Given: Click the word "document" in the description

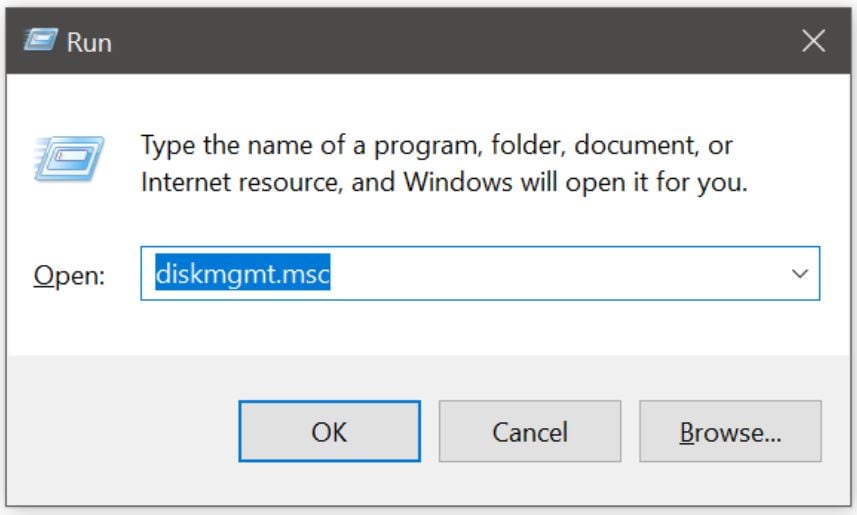Looking at the screenshot, I should pyautogui.click(x=628, y=146).
